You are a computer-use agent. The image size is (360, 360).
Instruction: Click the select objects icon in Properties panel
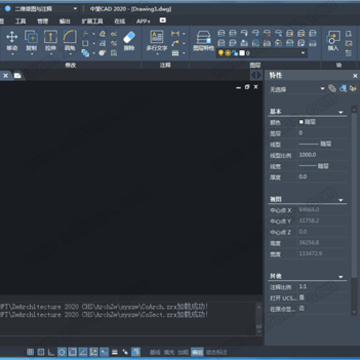pos(343,88)
